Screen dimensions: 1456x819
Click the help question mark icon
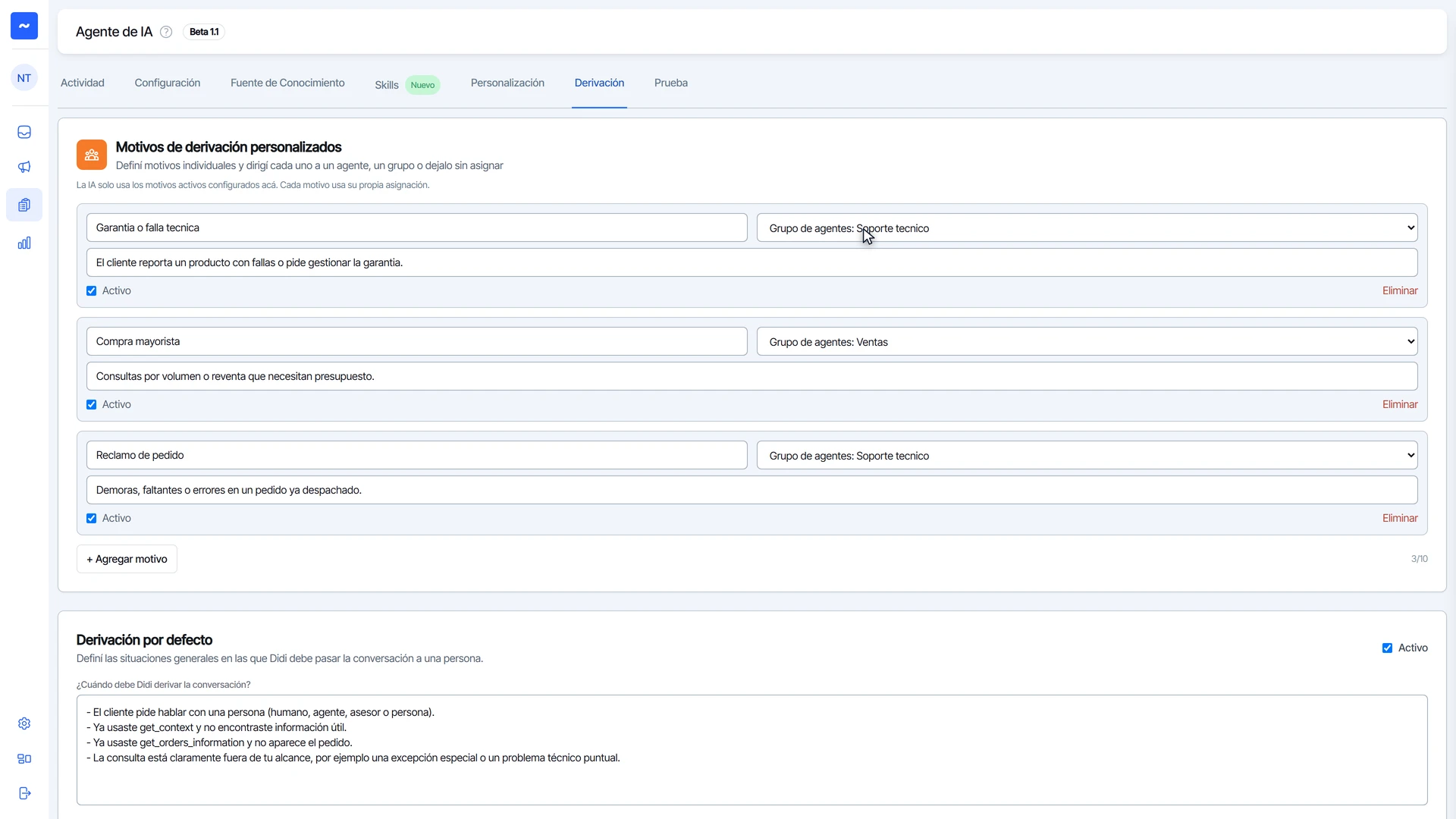pyautogui.click(x=166, y=32)
